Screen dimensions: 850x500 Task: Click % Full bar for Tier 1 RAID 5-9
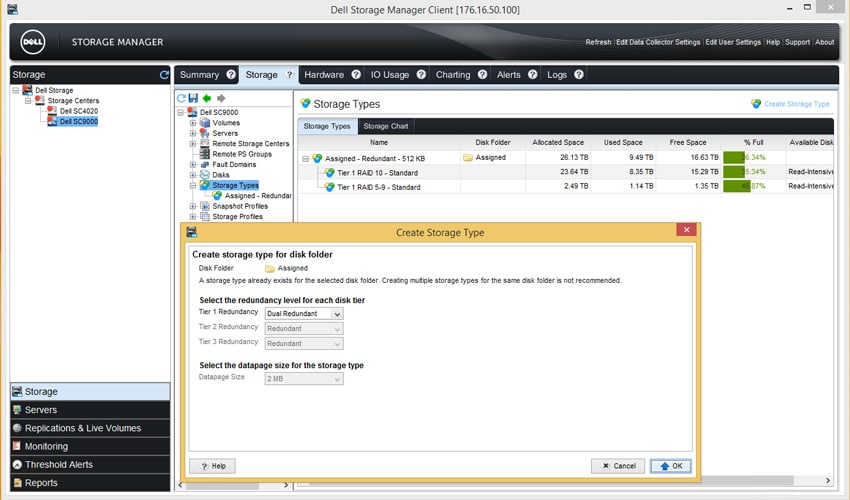(737, 186)
